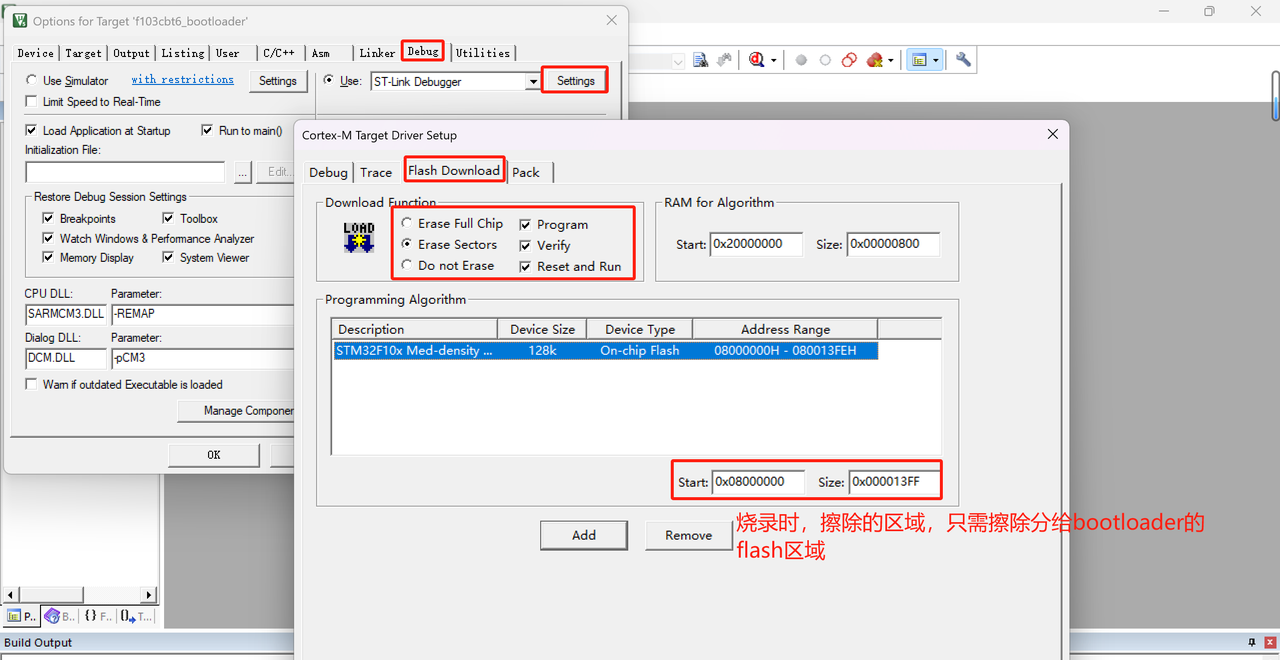Toggle the Verify checkbox

(x=526, y=246)
